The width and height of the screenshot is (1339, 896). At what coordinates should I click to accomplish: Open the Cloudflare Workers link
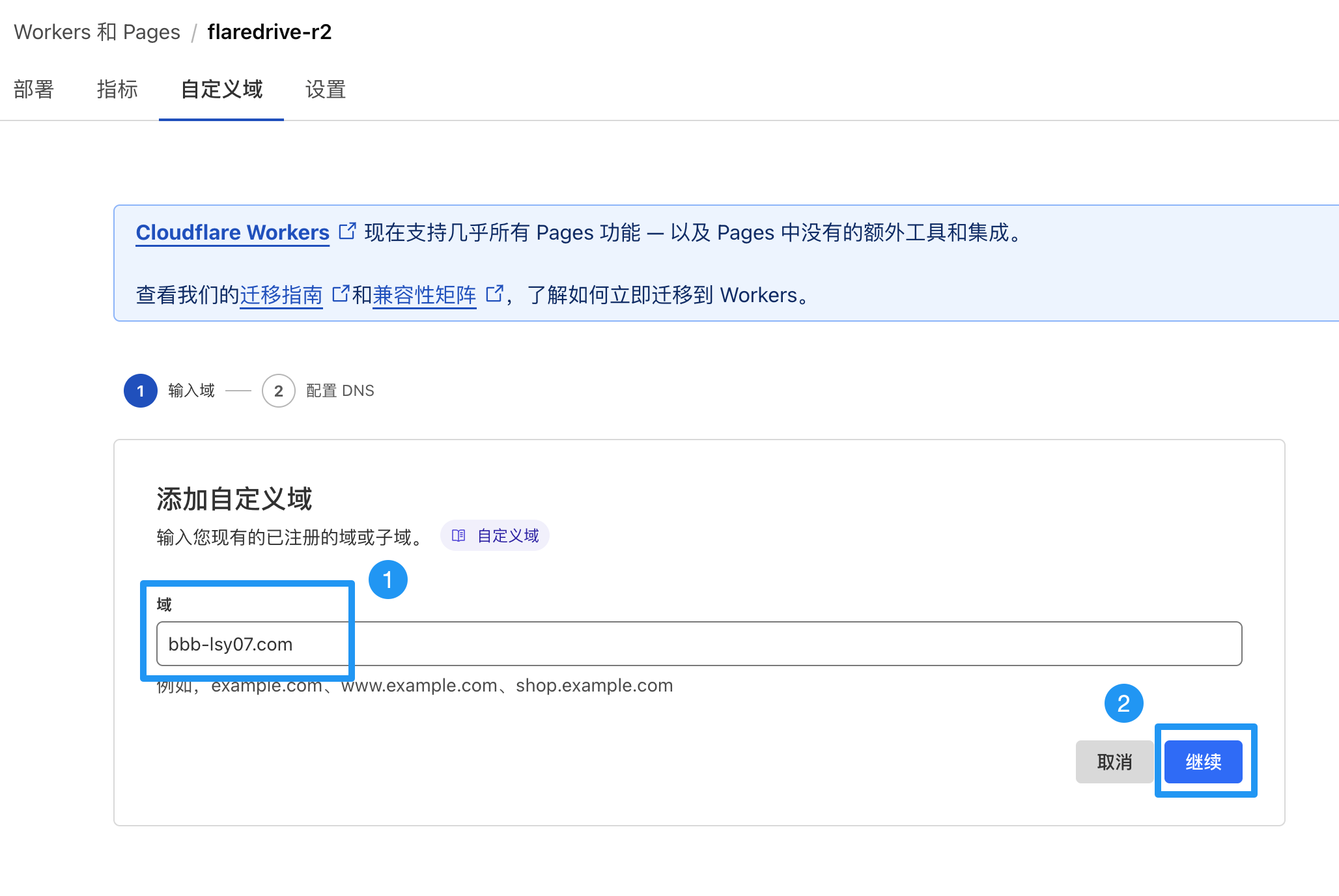point(233,232)
